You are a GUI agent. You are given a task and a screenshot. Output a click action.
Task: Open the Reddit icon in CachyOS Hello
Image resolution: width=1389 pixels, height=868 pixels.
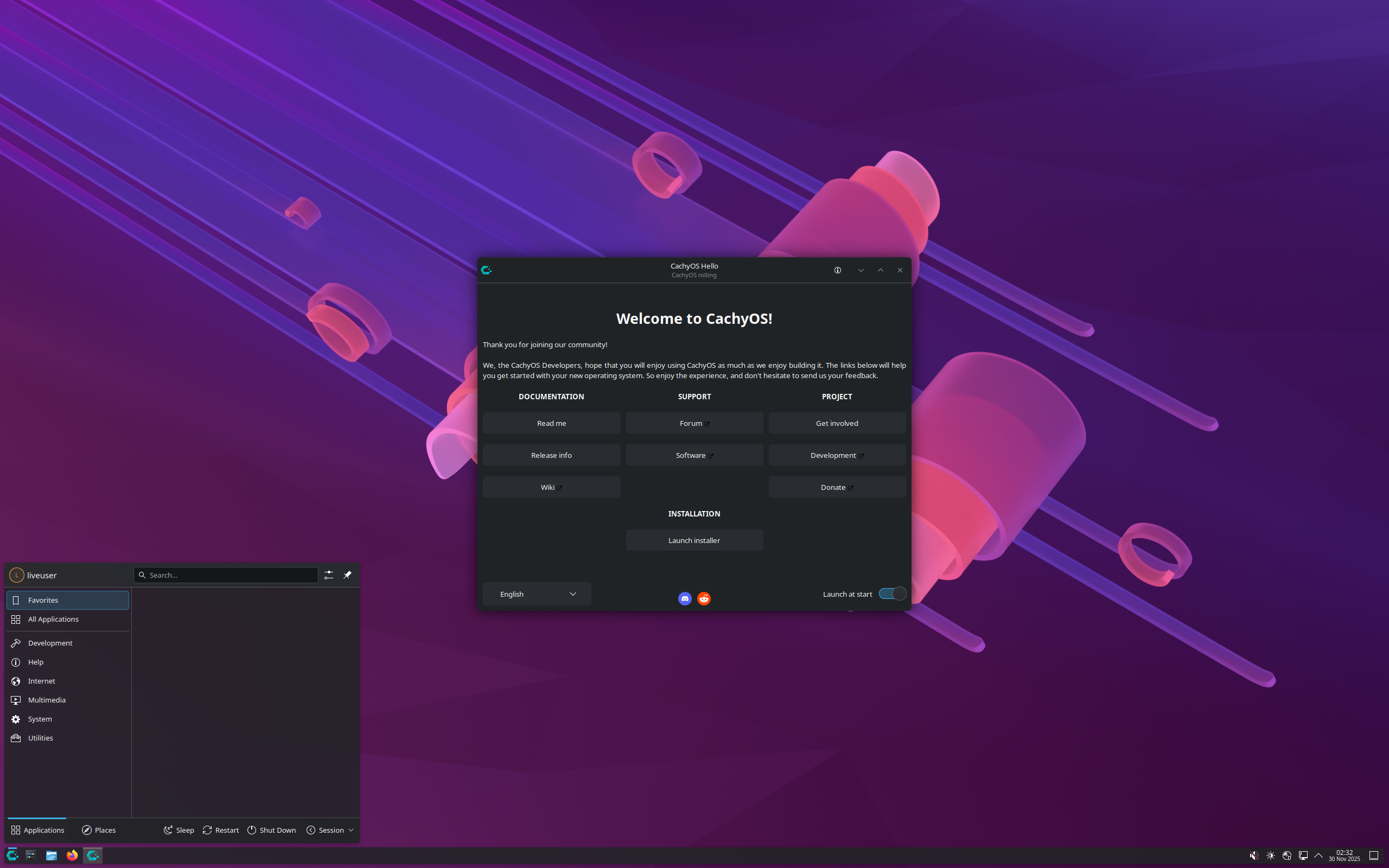704,598
